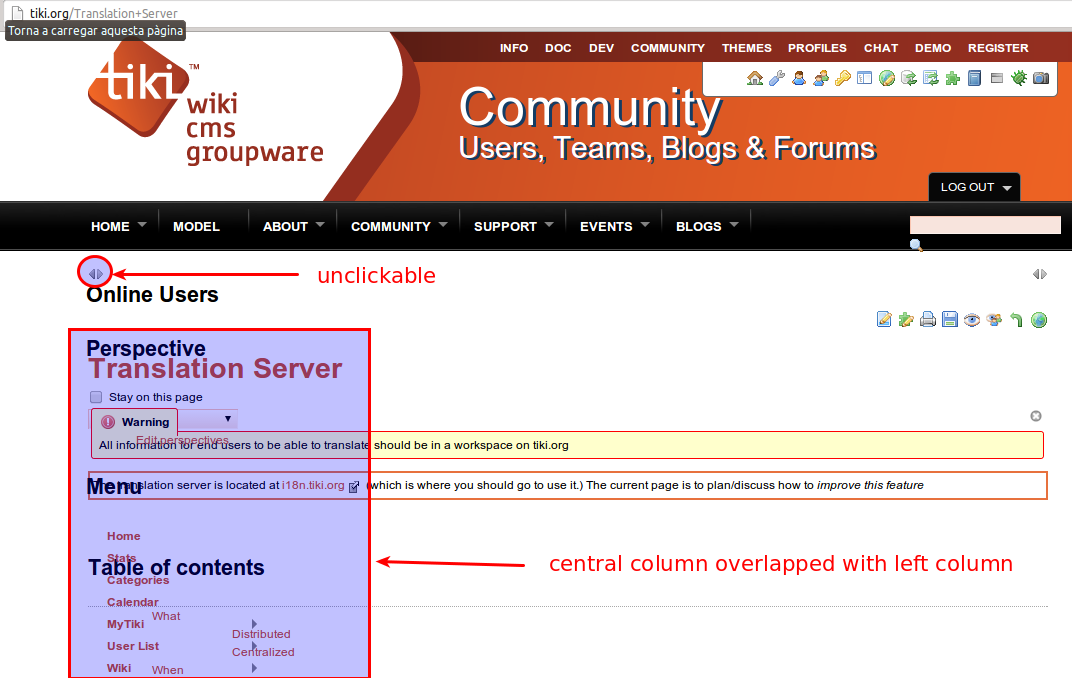Click the site search input field
1072x678 pixels.
(985, 225)
